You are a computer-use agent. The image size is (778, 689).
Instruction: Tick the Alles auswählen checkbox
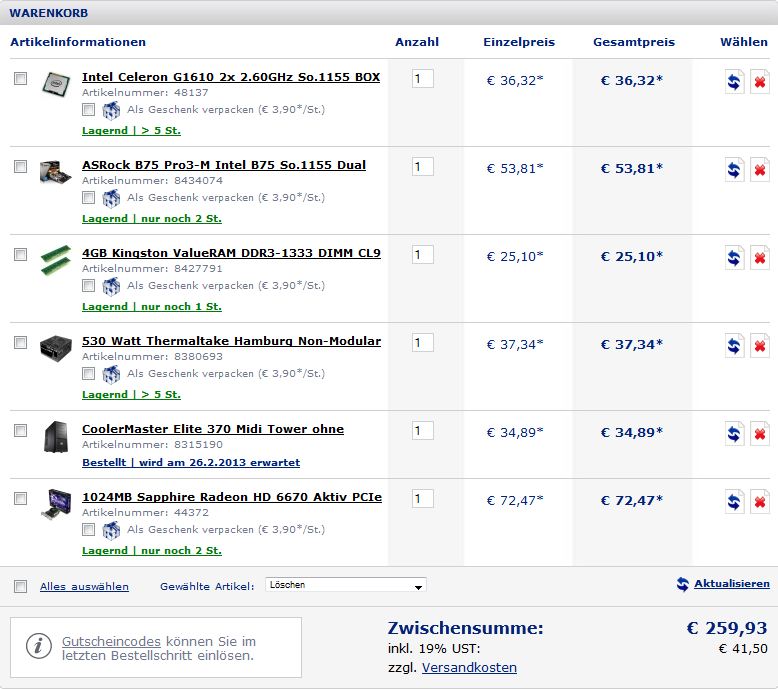(20, 586)
